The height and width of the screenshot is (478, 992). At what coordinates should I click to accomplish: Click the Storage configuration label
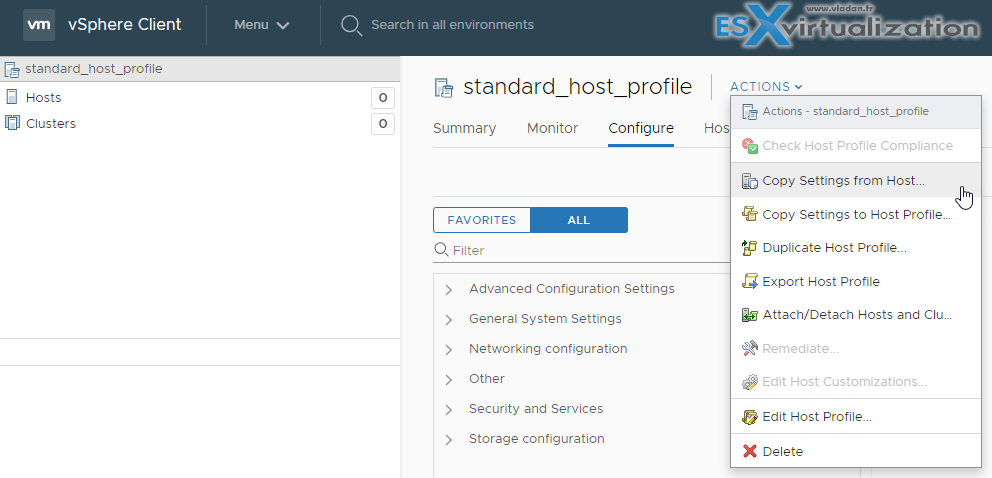536,438
